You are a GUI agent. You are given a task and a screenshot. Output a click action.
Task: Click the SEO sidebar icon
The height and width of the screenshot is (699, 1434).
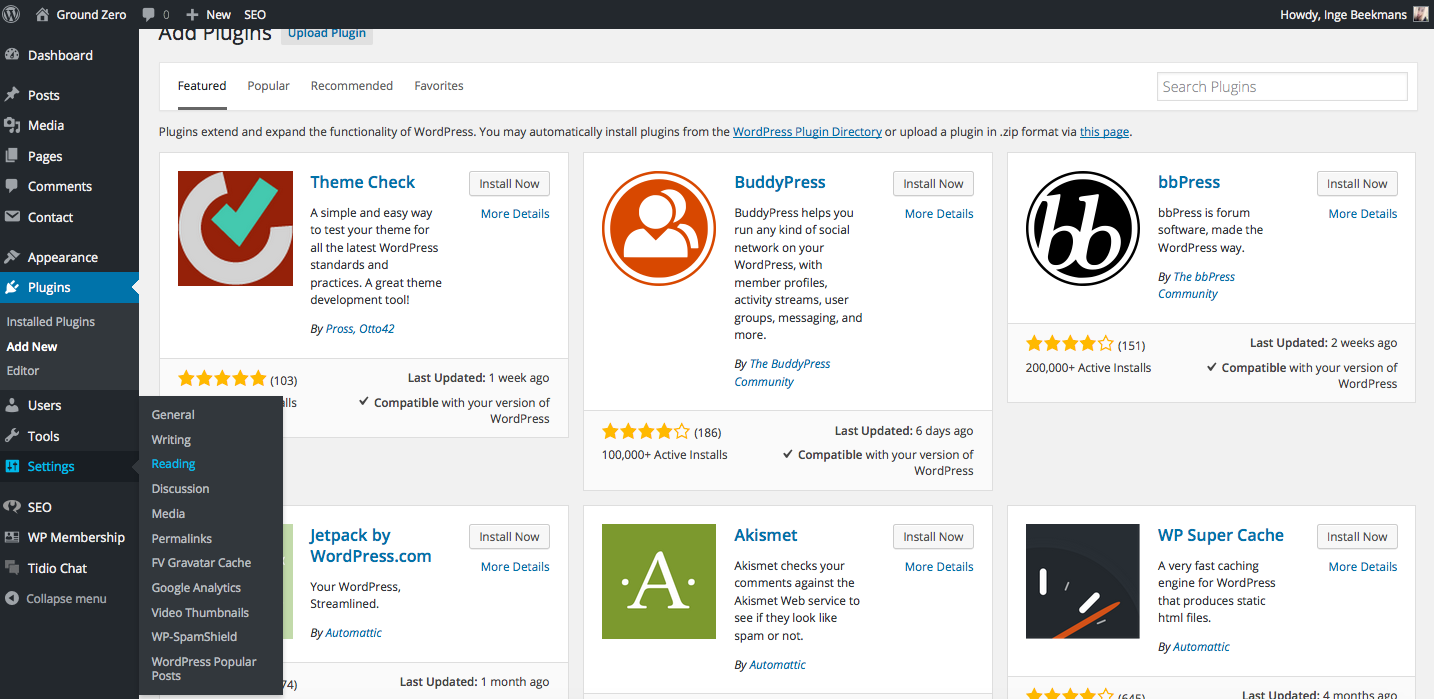[x=12, y=507]
